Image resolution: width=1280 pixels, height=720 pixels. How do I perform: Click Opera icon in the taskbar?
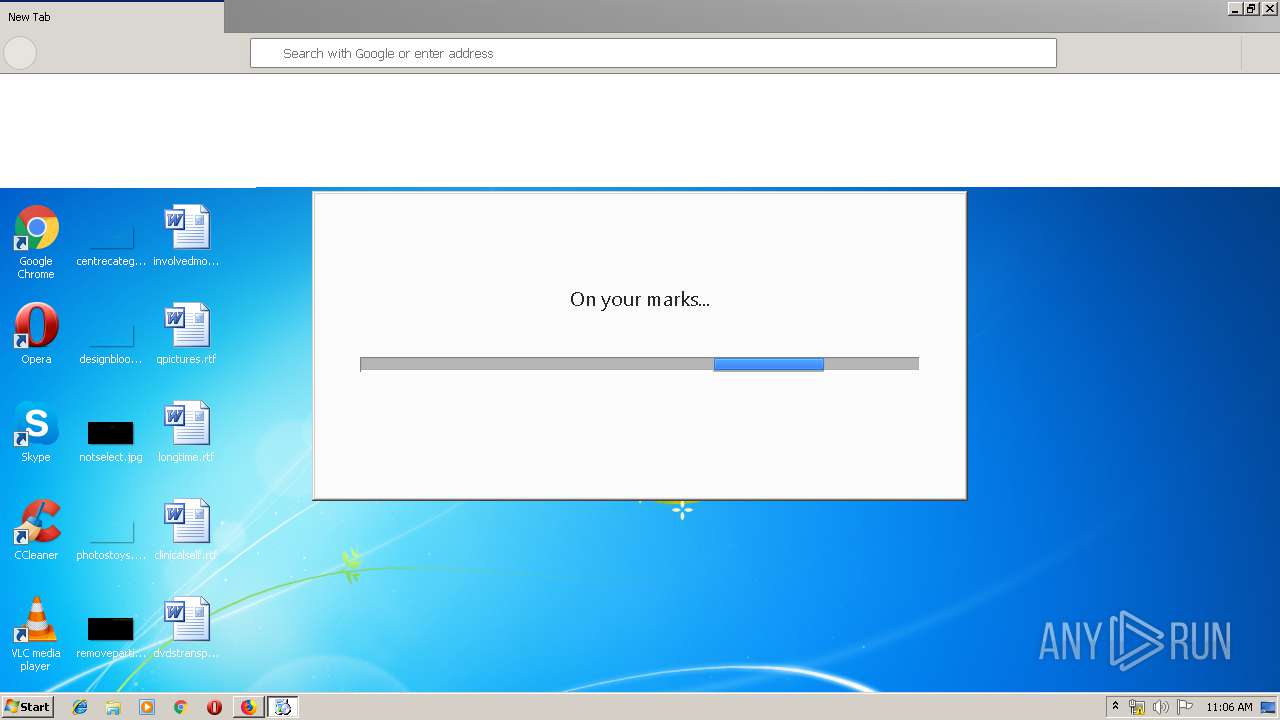point(214,707)
